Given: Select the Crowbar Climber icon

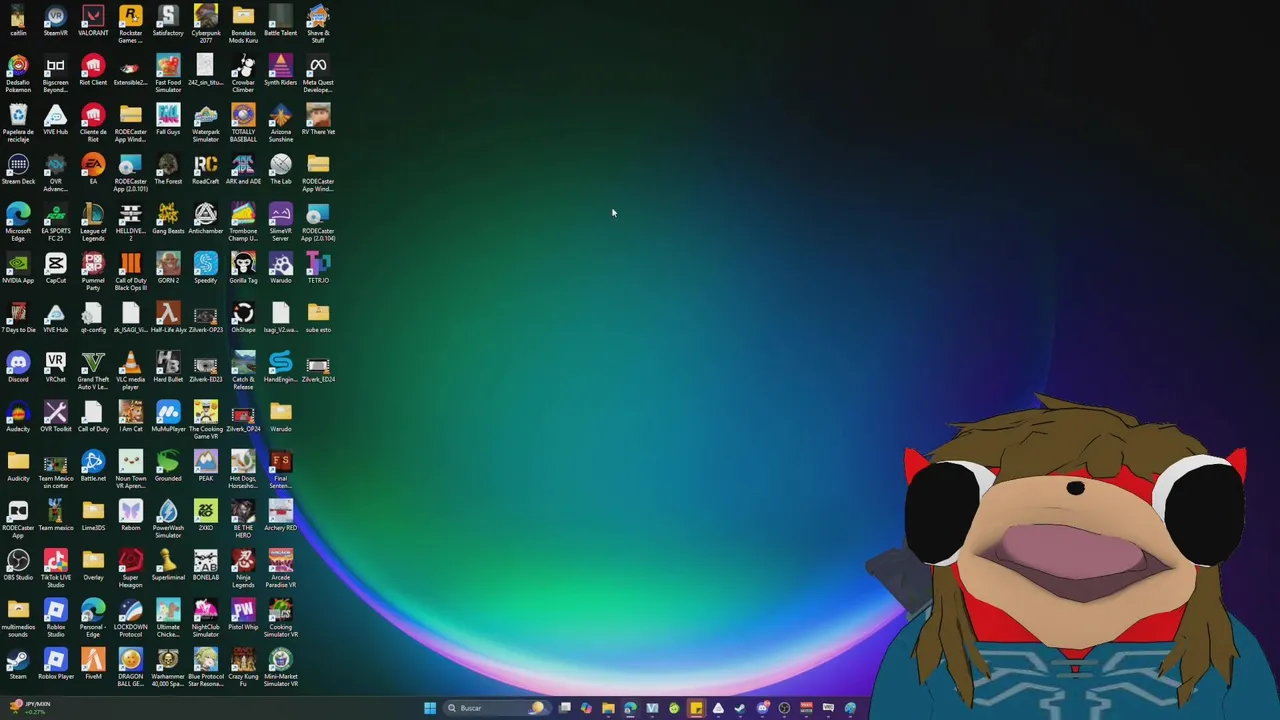Looking at the screenshot, I should coord(243,74).
